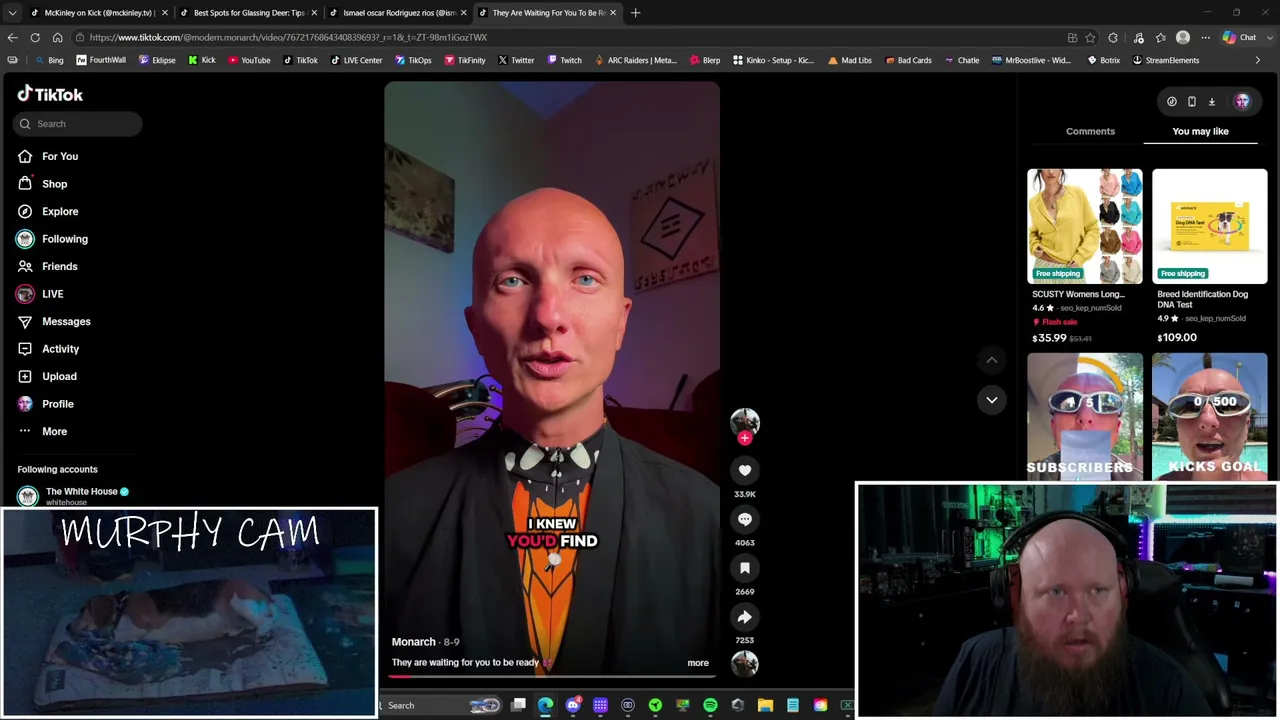This screenshot has width=1280, height=720.
Task: Go to the previous video arrow
Action: coord(992,360)
